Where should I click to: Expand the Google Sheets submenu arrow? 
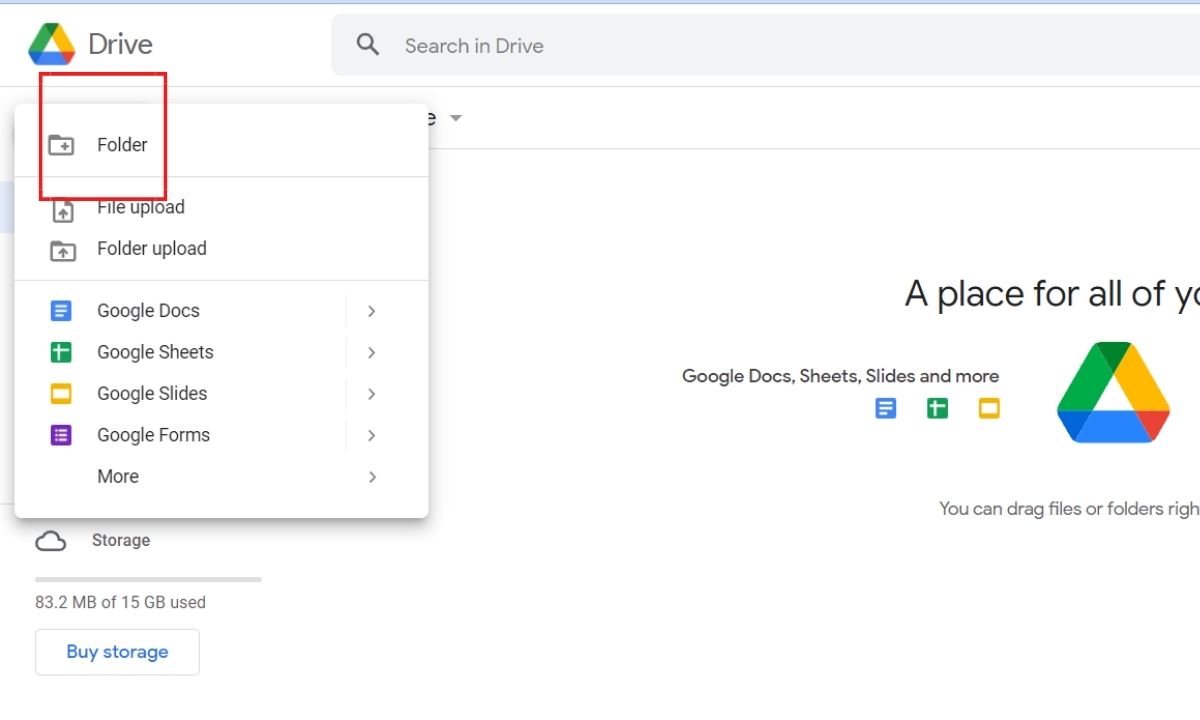point(371,352)
